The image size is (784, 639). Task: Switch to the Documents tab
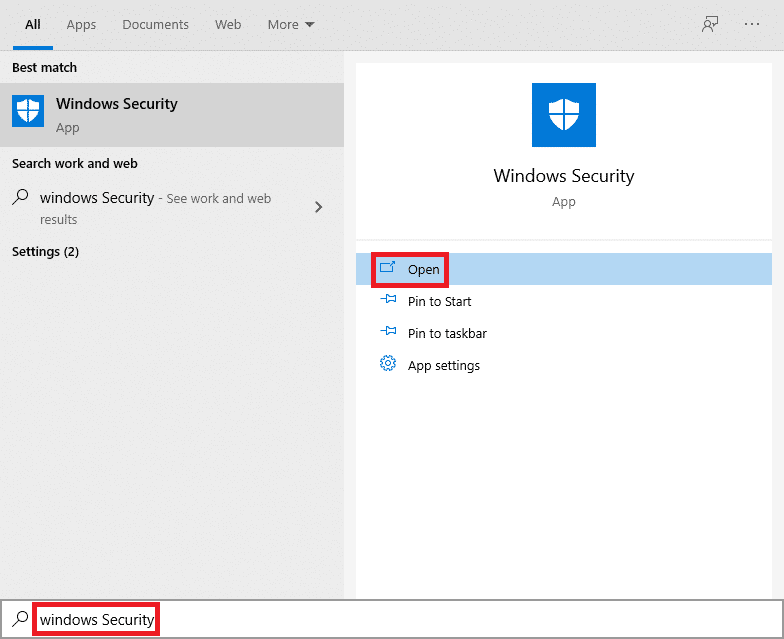[x=156, y=24]
